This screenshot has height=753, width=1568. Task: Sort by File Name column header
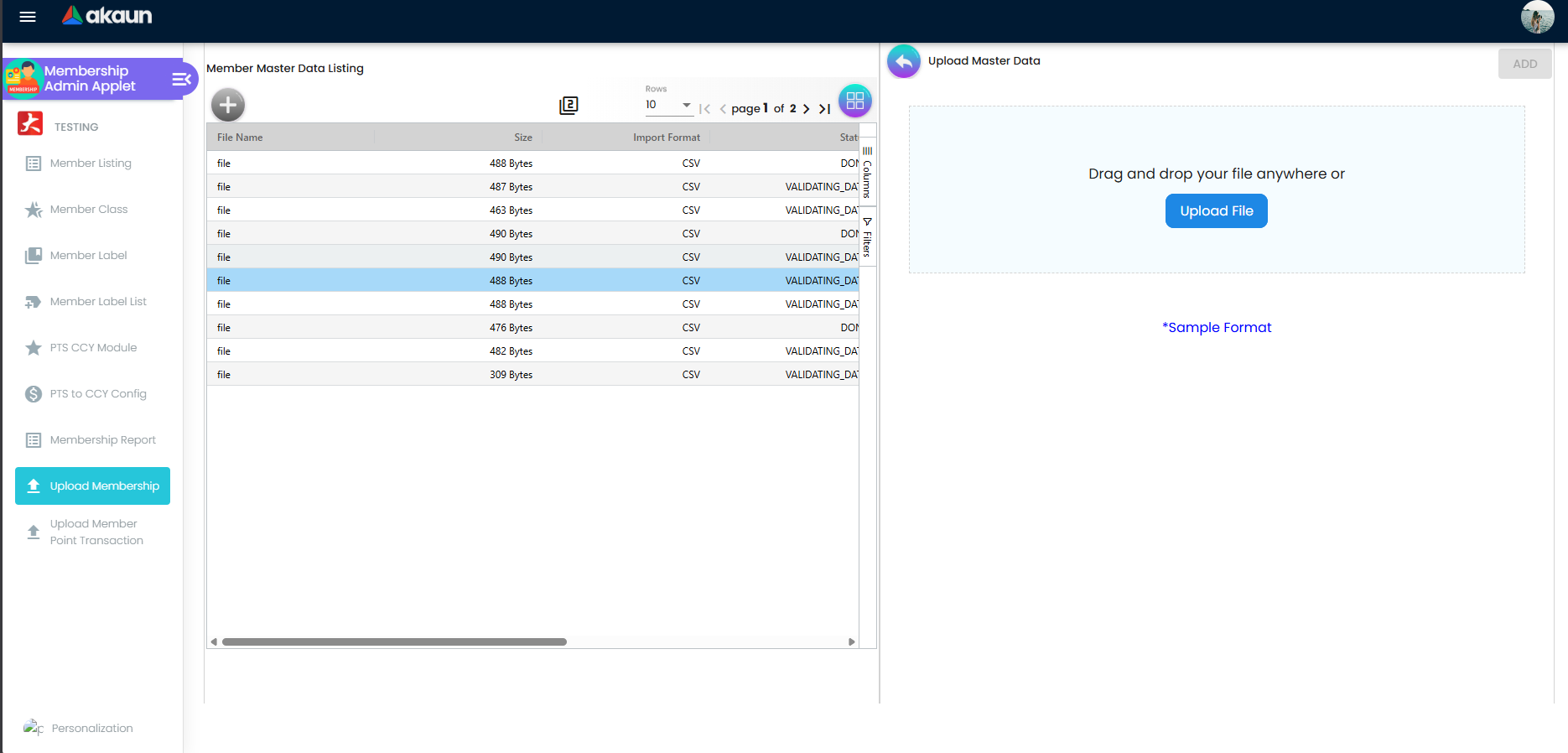[x=290, y=138]
